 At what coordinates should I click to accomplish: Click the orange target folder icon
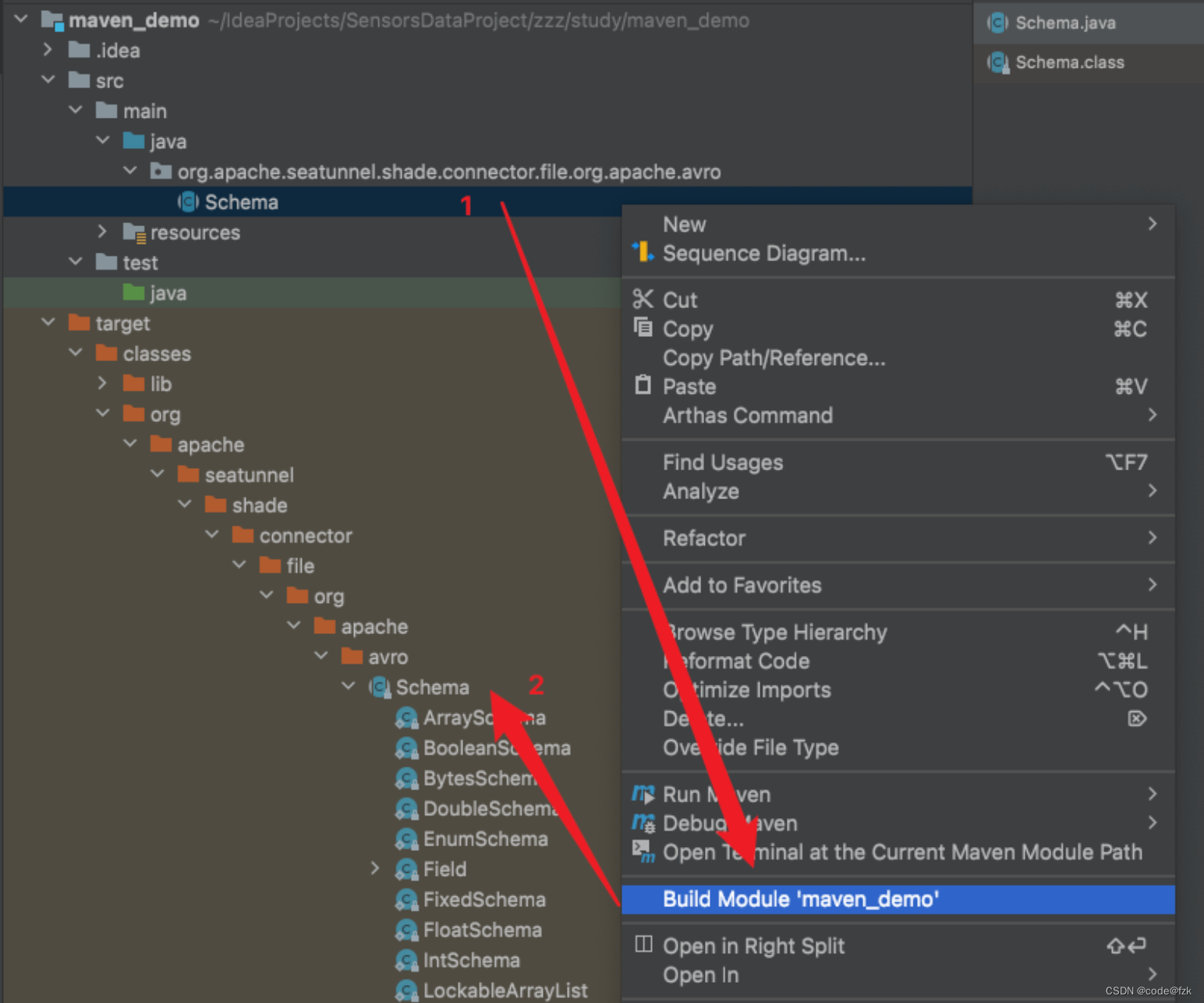pyautogui.click(x=80, y=323)
